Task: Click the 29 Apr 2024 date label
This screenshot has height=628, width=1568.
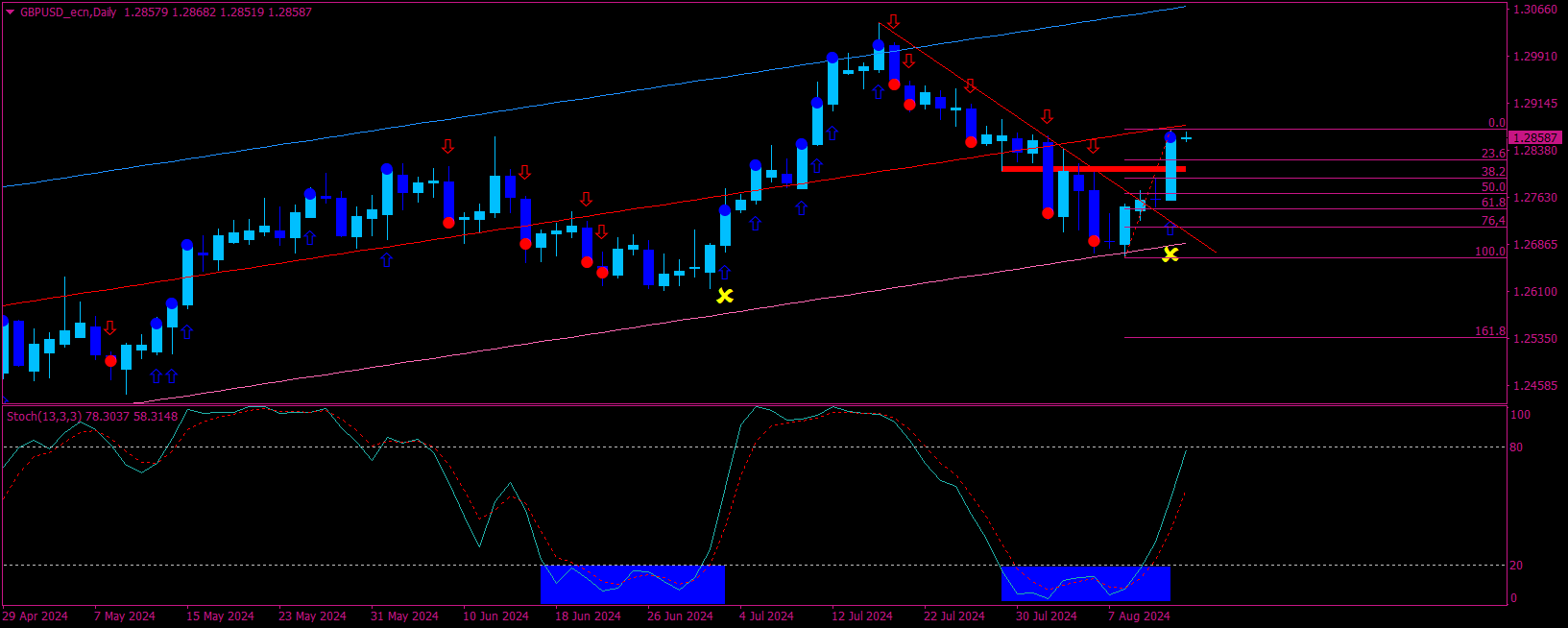Action: [x=36, y=616]
